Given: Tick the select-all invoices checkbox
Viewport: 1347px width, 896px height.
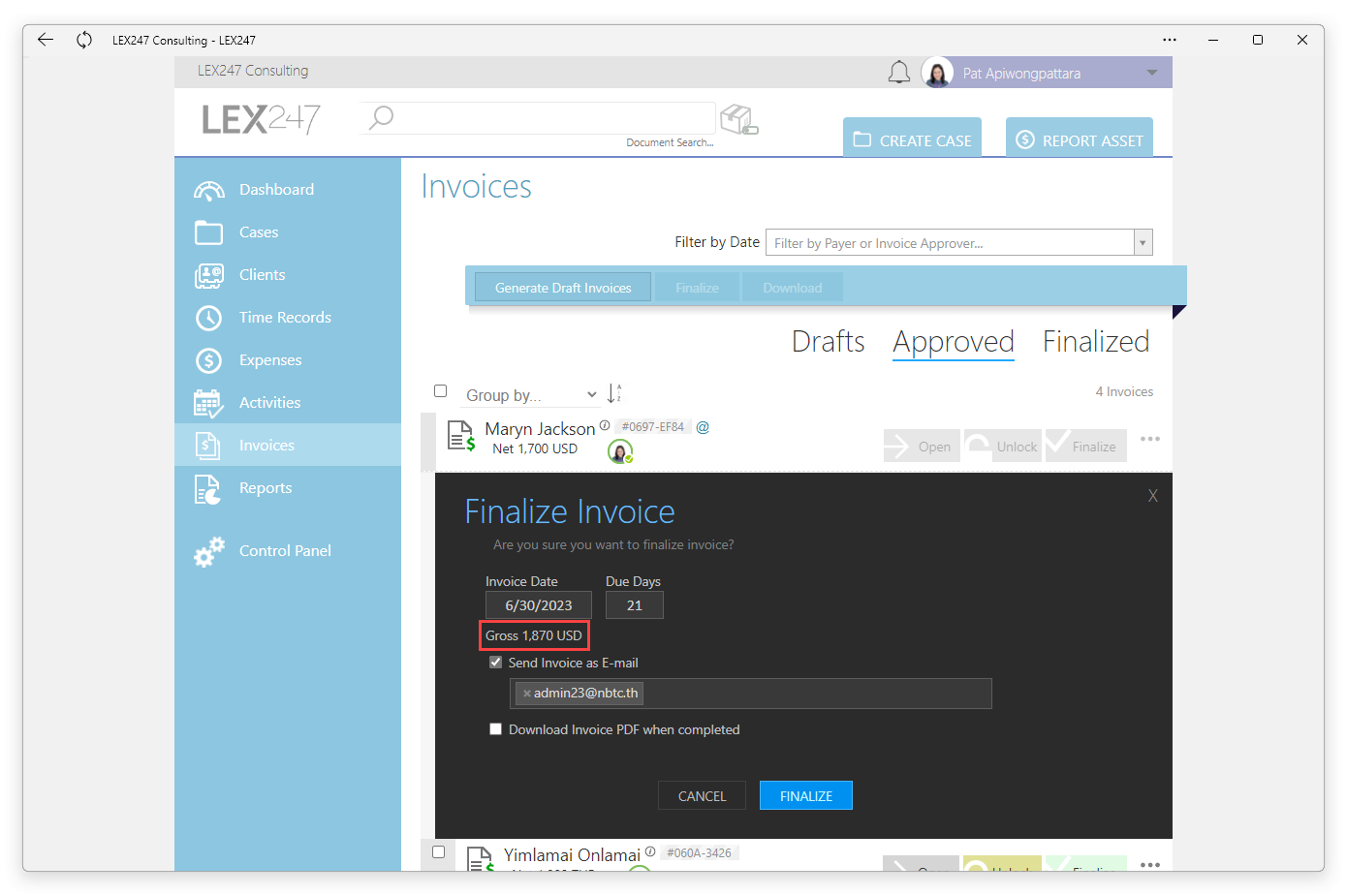Looking at the screenshot, I should 441,391.
